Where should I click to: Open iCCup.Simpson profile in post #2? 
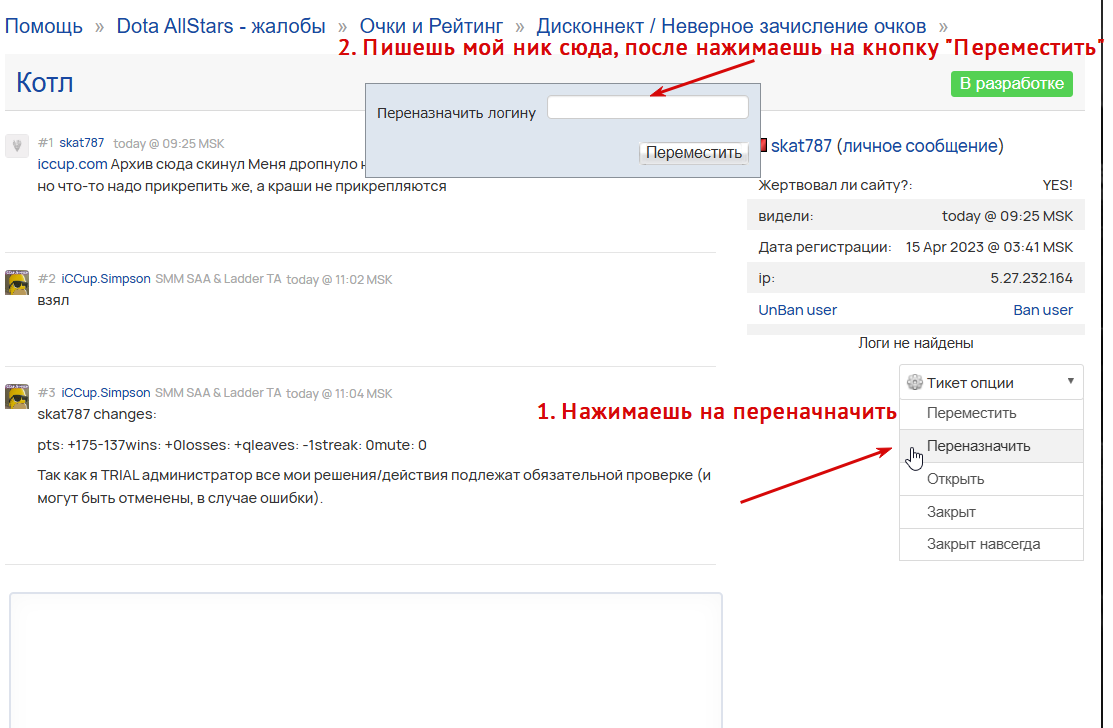pyautogui.click(x=106, y=279)
